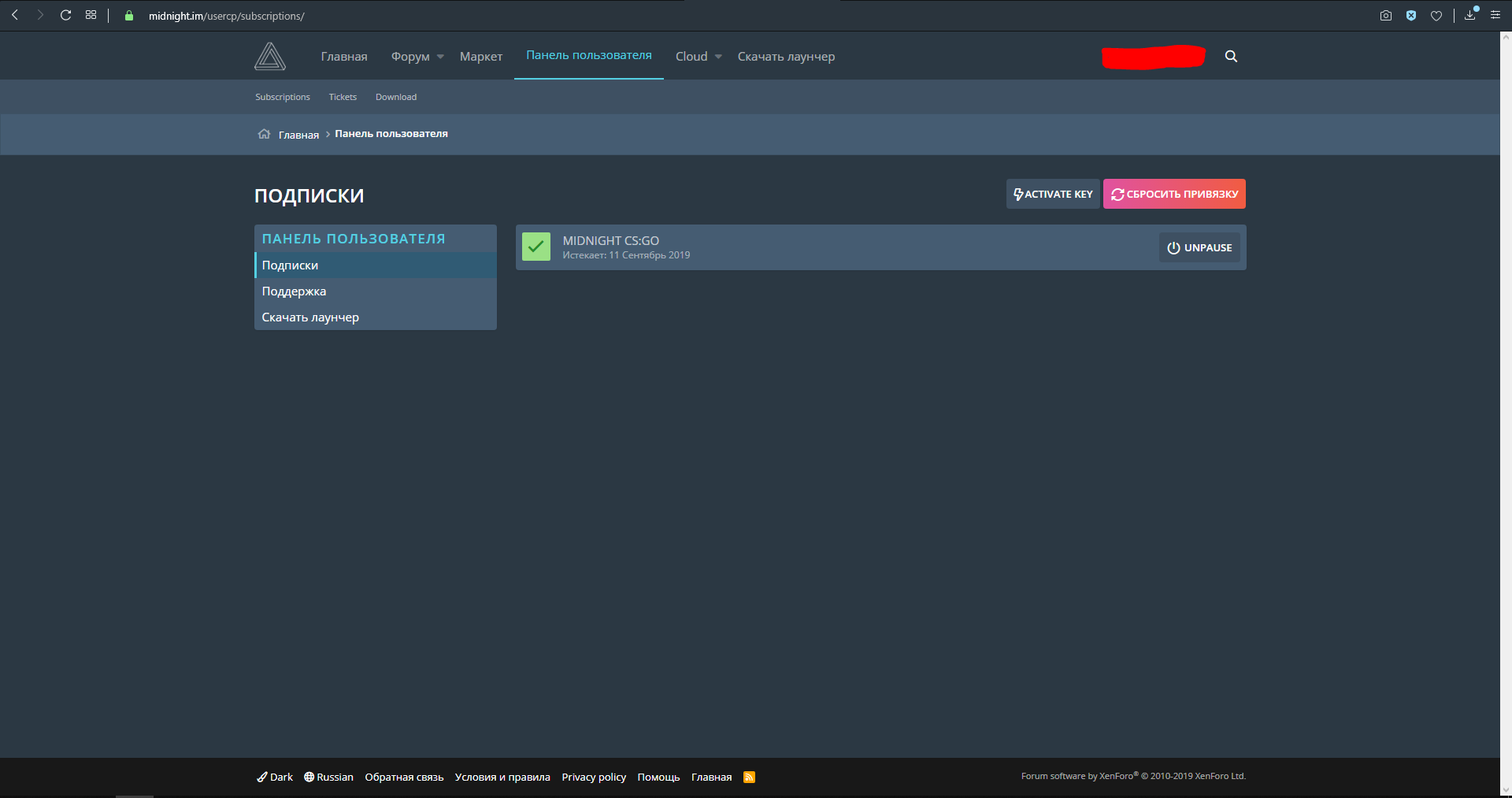Open Поддержка in the sidebar

click(376, 291)
